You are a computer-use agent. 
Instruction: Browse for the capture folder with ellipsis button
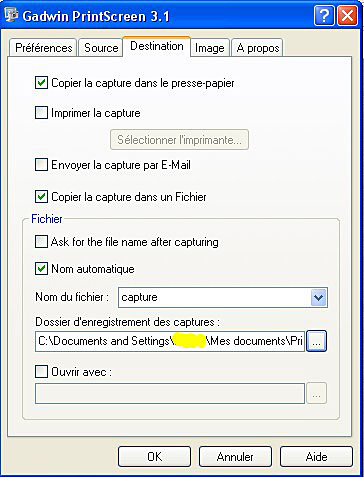pos(316,341)
